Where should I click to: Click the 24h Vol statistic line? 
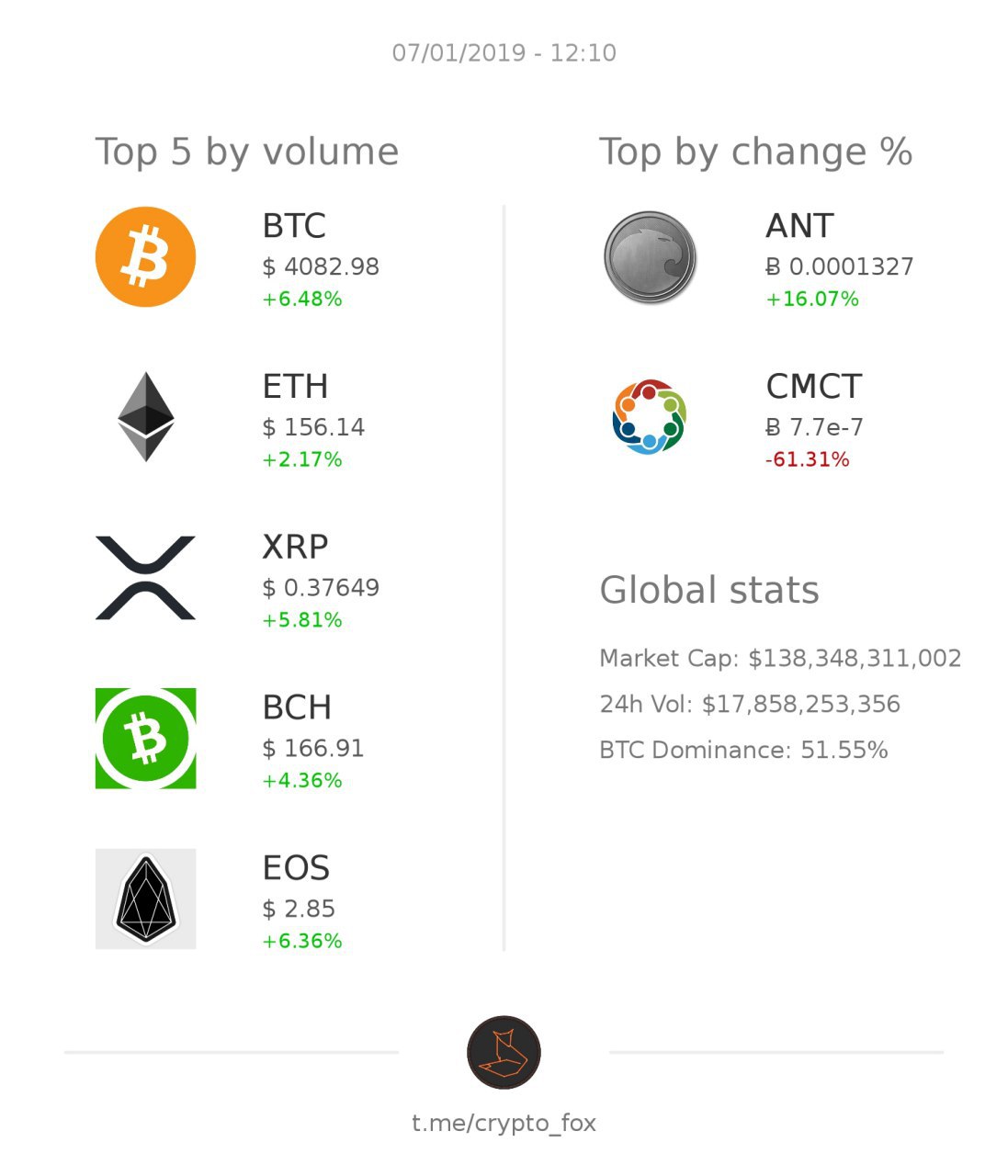tap(750, 704)
